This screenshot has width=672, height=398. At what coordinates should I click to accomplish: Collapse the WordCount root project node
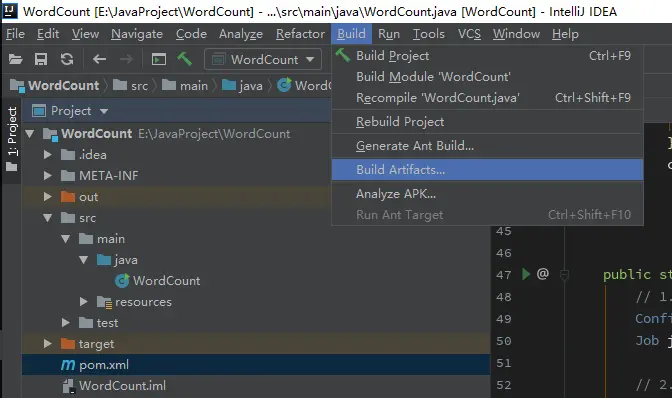(30, 134)
